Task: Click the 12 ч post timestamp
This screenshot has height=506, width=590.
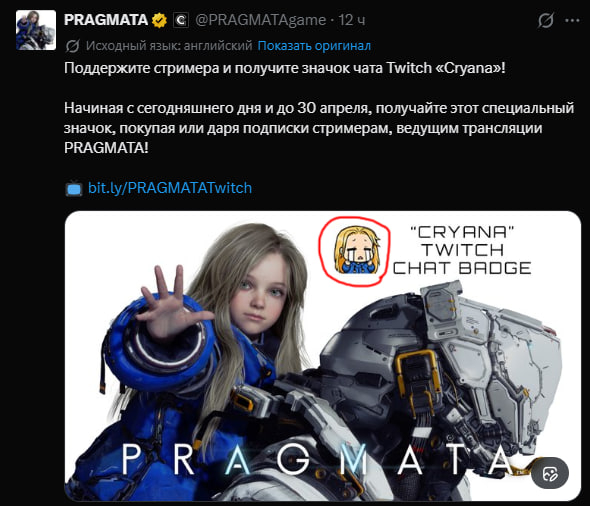Action: click(x=351, y=20)
